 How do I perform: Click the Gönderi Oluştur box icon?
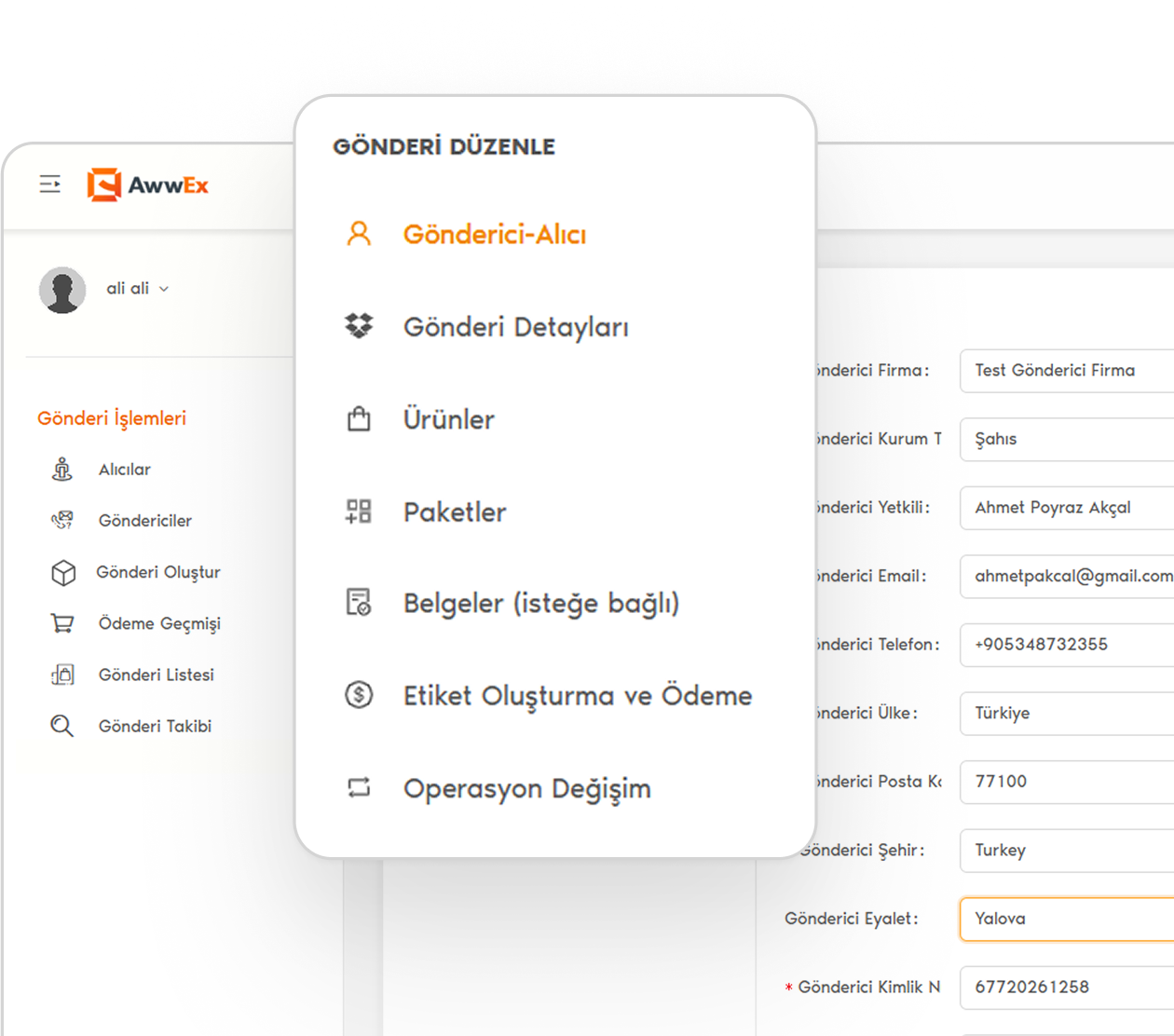(x=62, y=572)
